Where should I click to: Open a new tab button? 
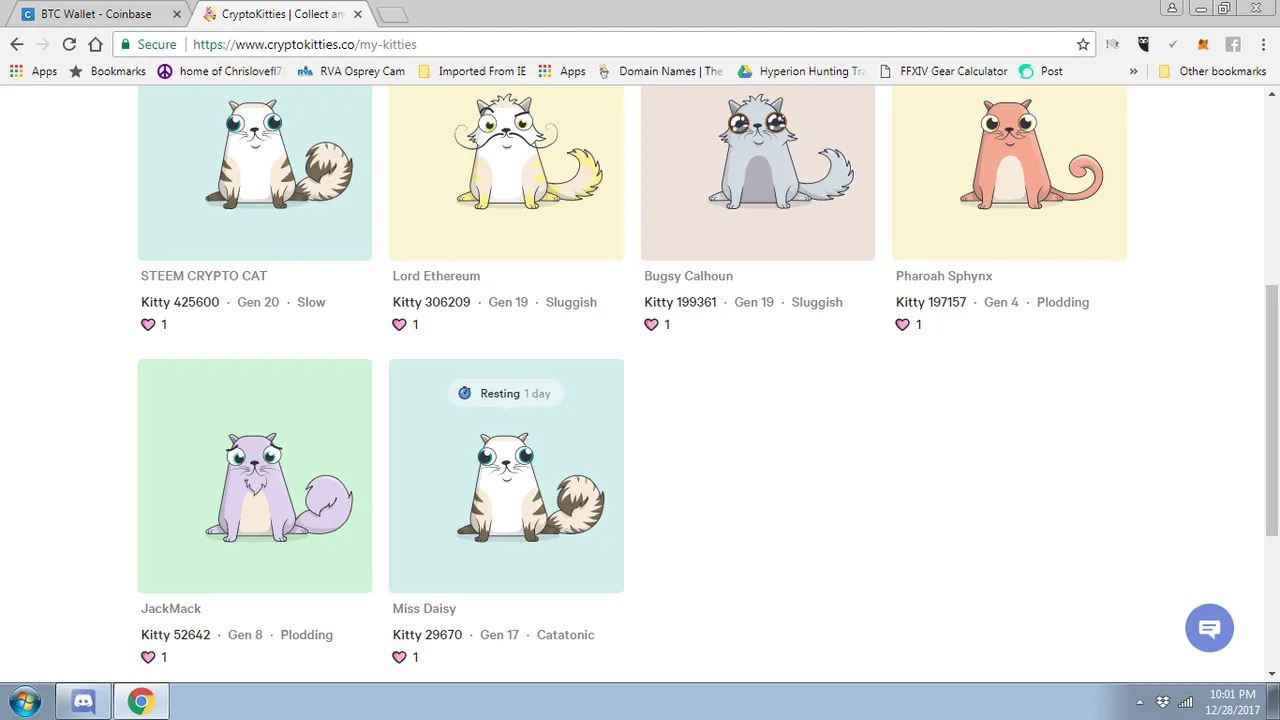[x=393, y=15]
